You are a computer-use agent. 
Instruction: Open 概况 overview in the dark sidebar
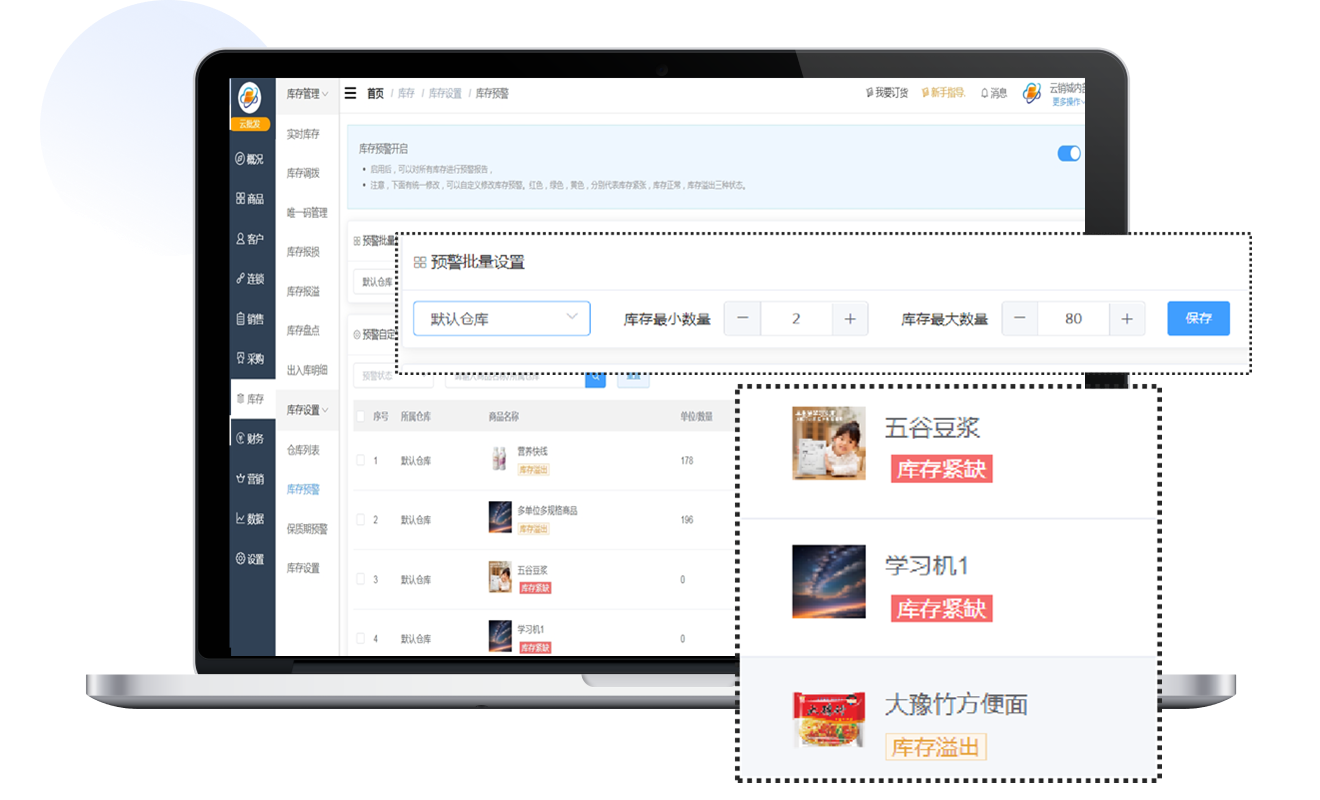click(x=250, y=159)
